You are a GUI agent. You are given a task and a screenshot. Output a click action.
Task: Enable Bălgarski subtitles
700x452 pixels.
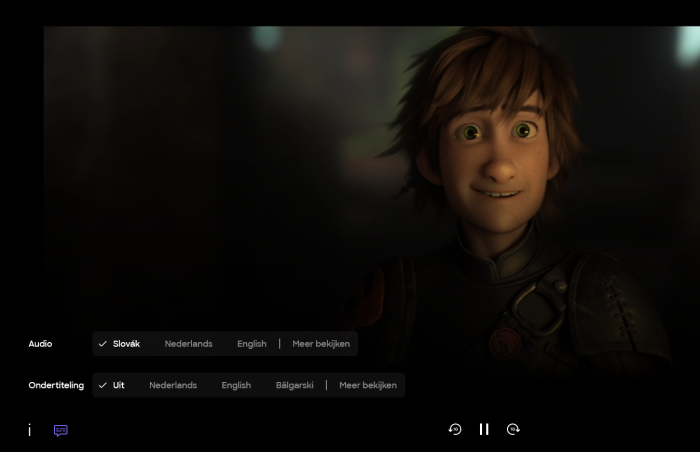click(295, 385)
